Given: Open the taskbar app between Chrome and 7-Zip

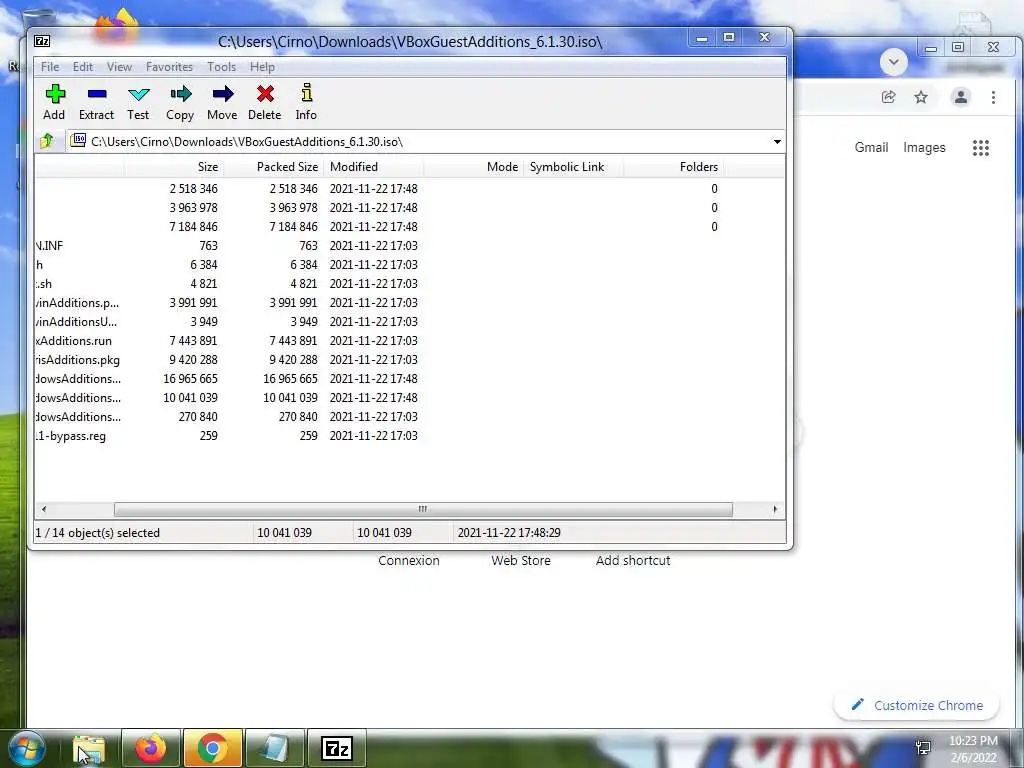Looking at the screenshot, I should pyautogui.click(x=274, y=748).
